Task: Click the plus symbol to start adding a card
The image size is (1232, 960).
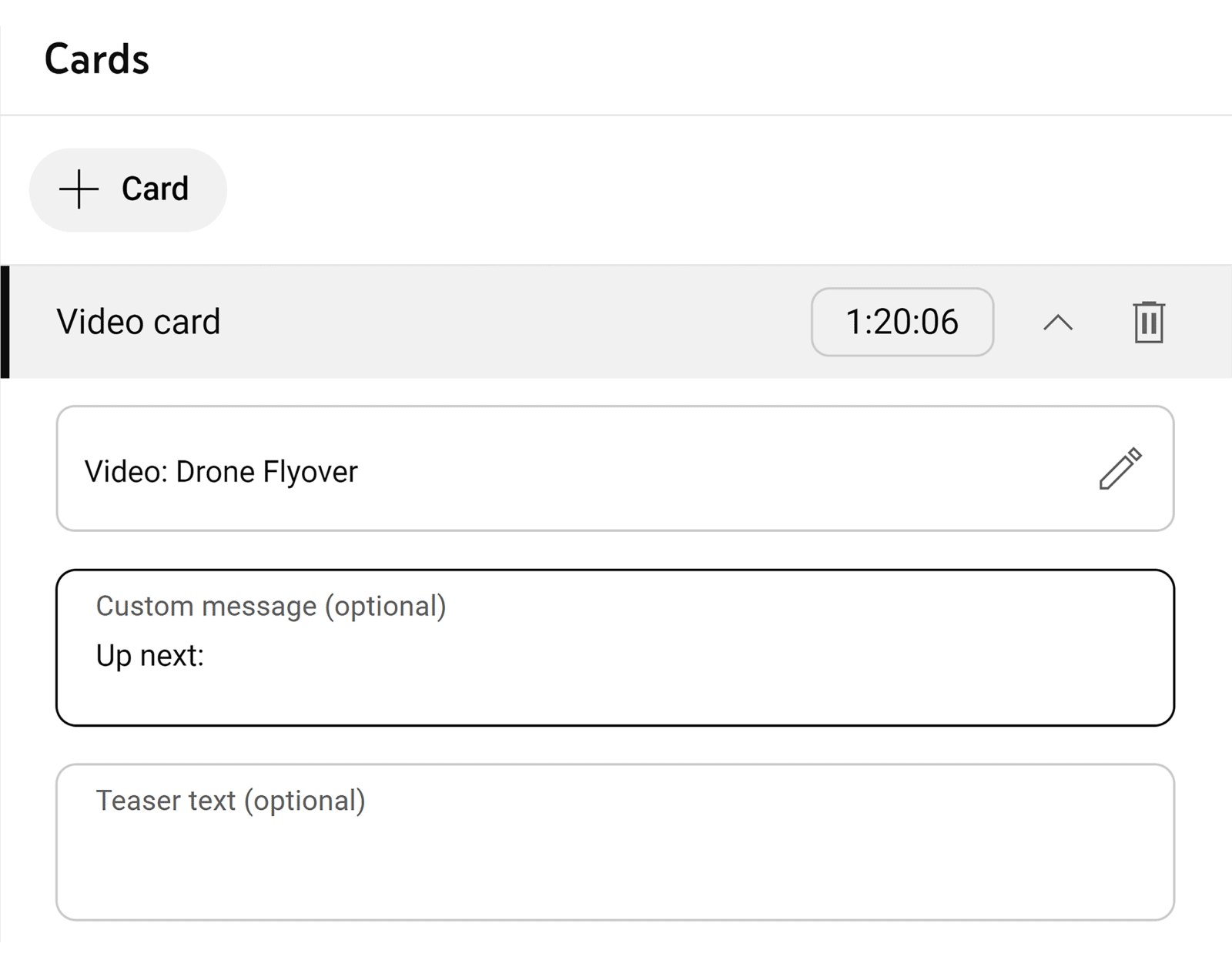Action: [x=79, y=189]
